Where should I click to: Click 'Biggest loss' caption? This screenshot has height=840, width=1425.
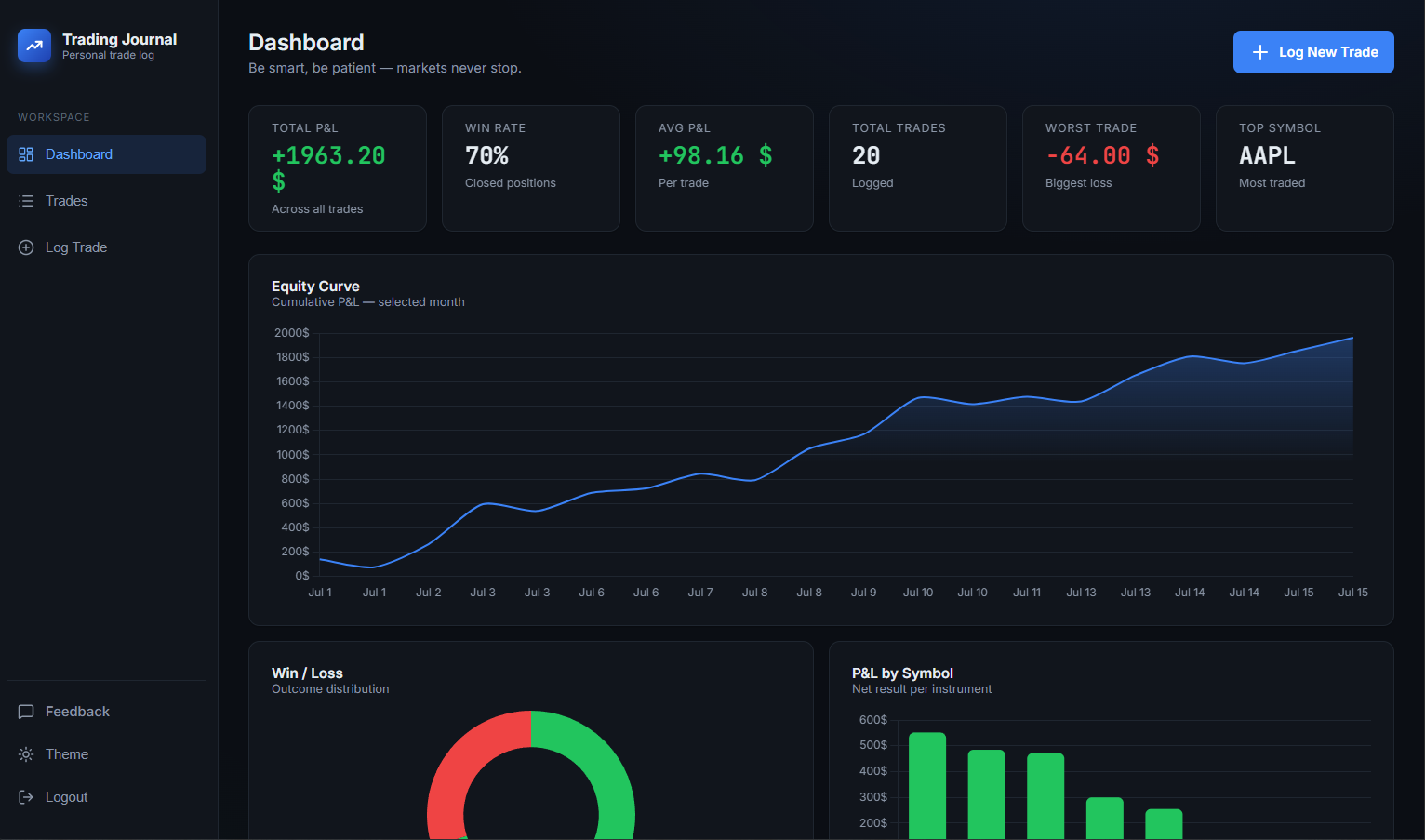coord(1078,183)
